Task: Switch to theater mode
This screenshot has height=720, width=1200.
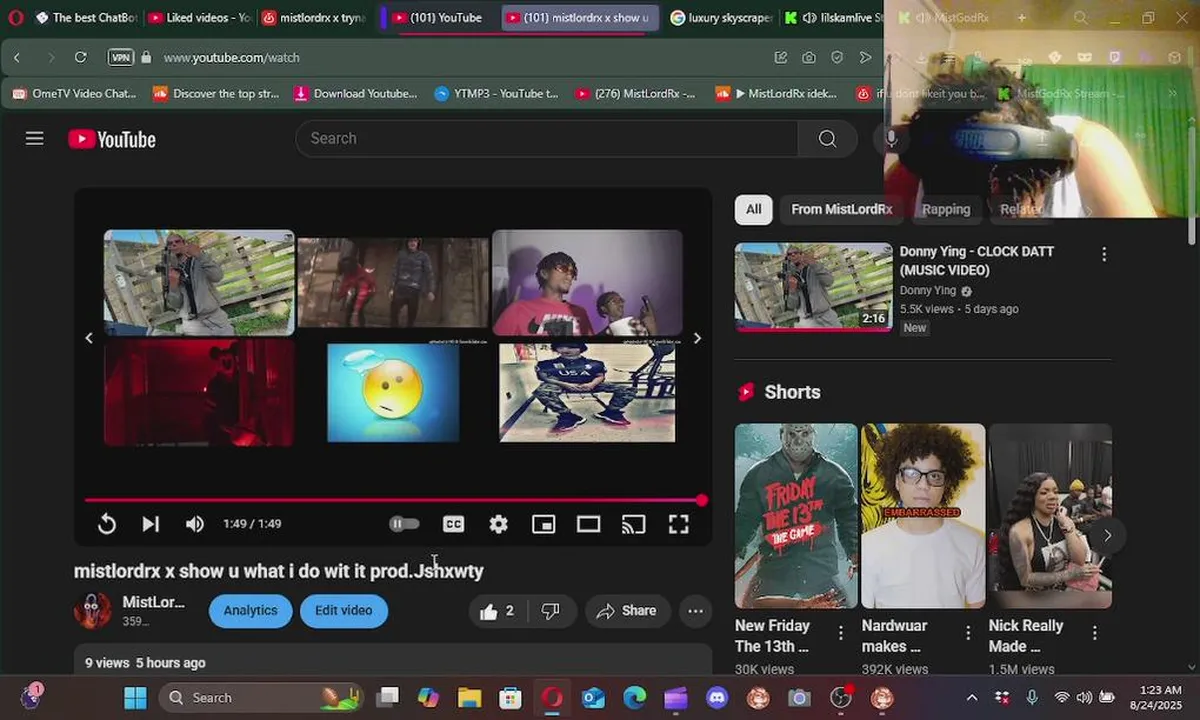Action: pyautogui.click(x=588, y=524)
